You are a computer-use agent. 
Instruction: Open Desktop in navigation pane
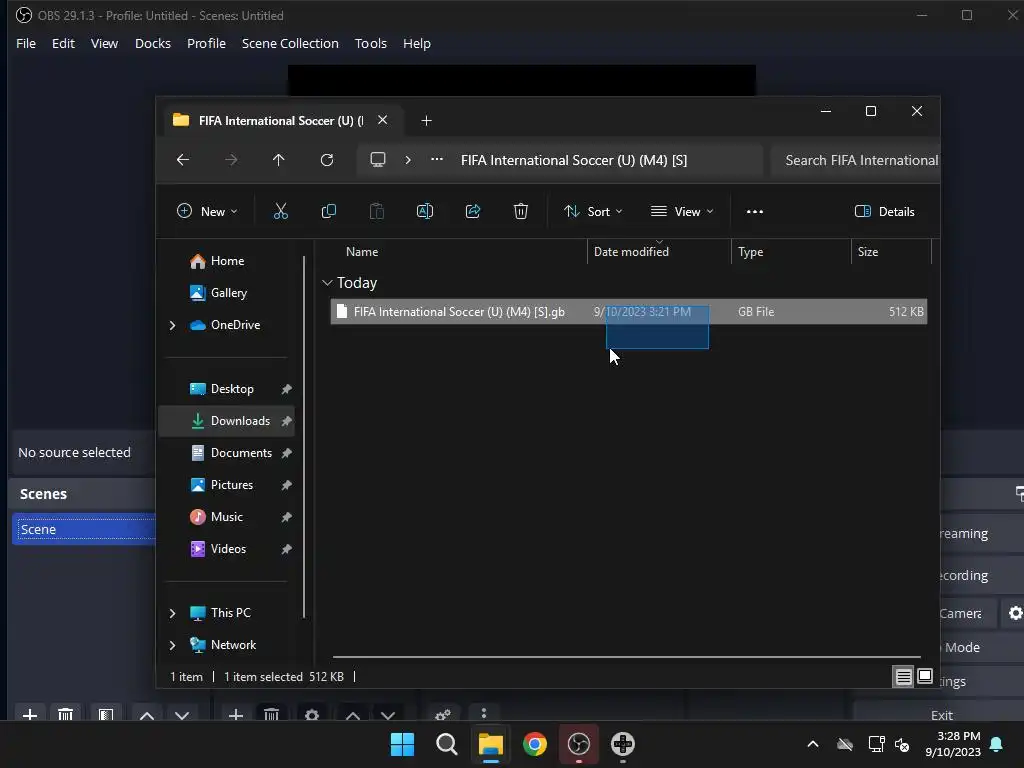(x=227, y=389)
